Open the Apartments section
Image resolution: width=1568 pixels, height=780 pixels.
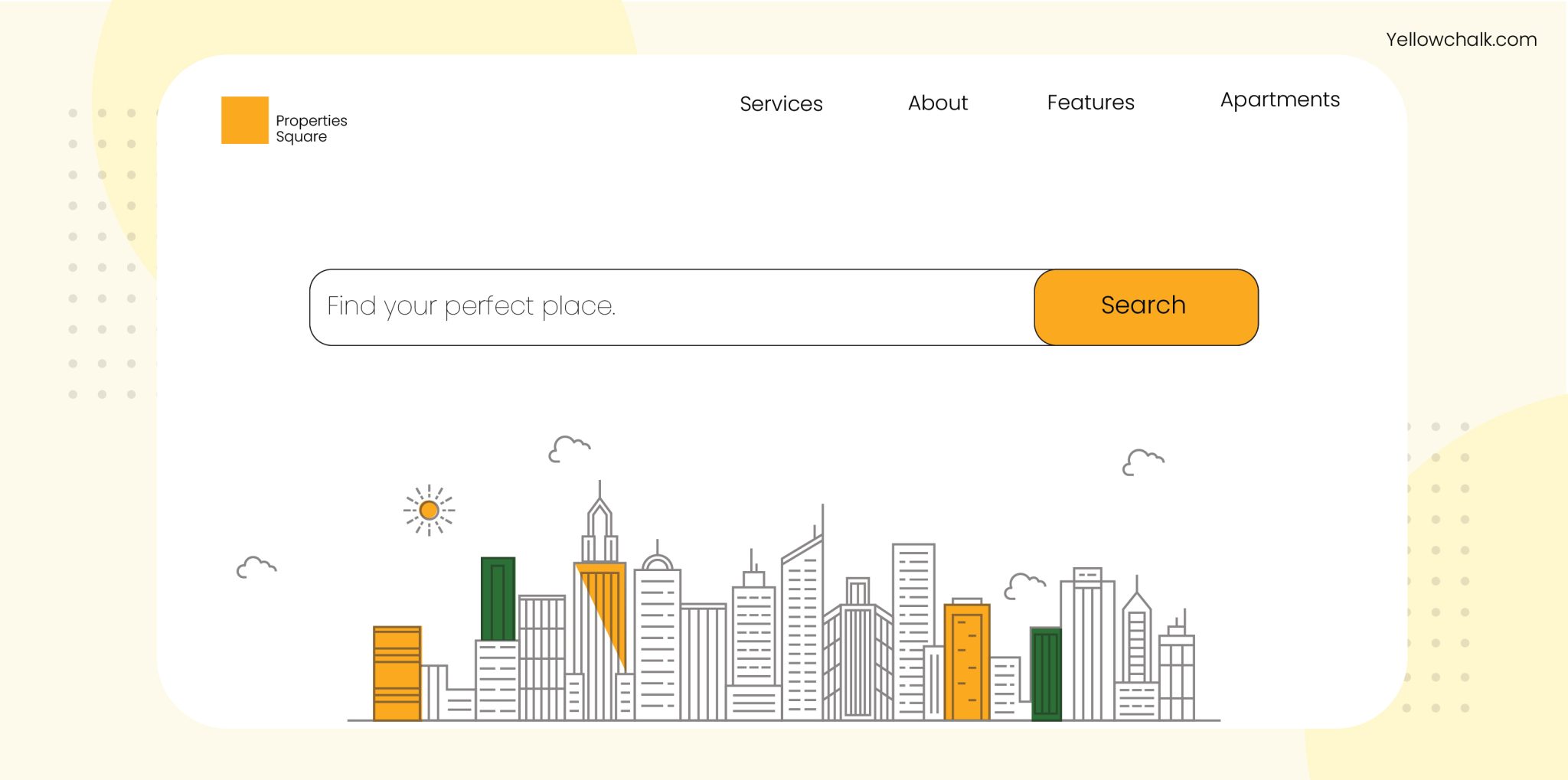(x=1279, y=100)
